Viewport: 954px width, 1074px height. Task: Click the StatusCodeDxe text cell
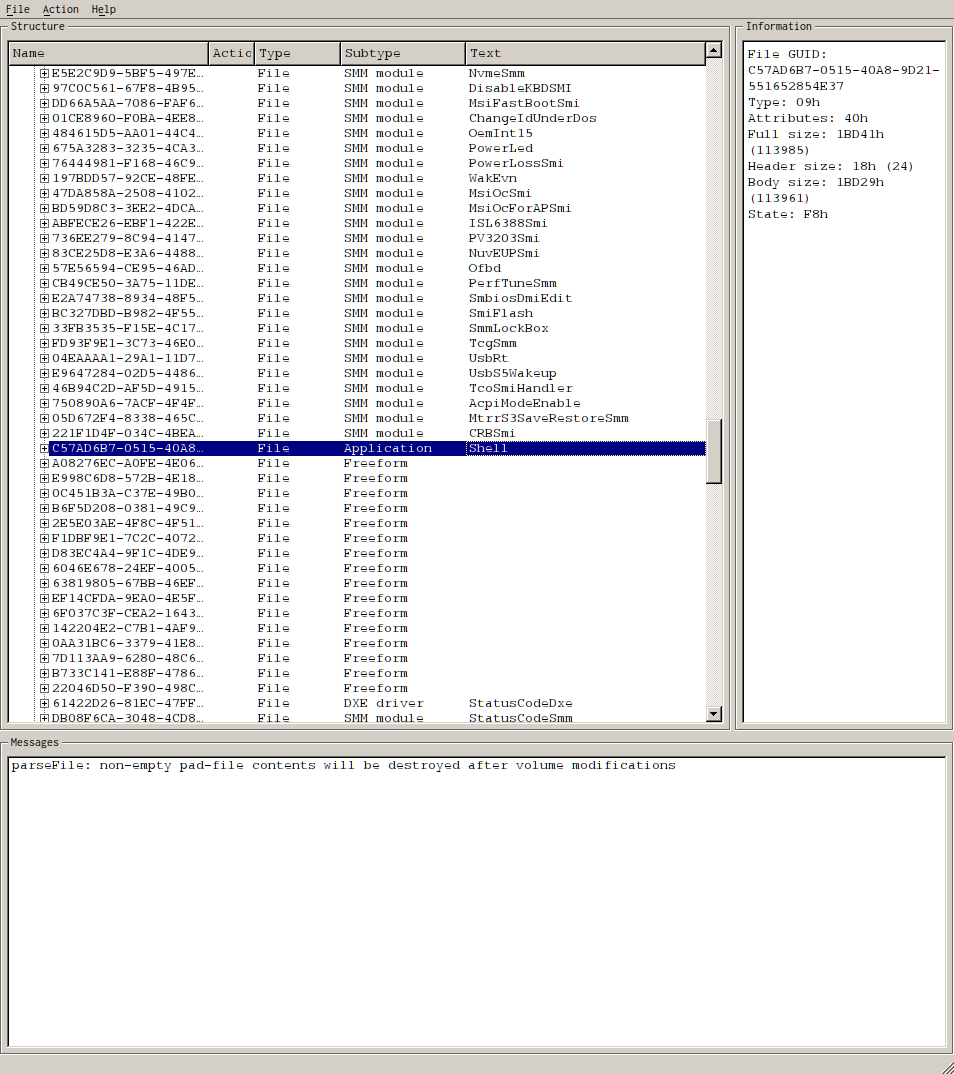(x=520, y=703)
